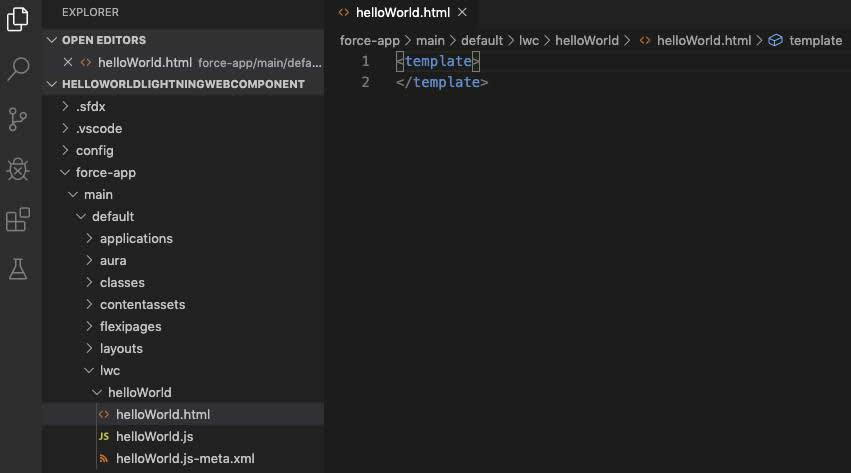Click default in the breadcrumb
The width and height of the screenshot is (851, 473).
482,41
